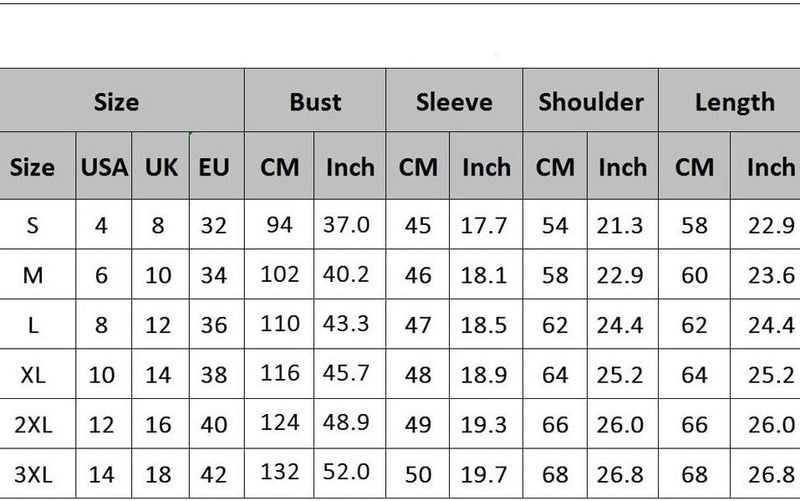Click sleeve inch value 19.3
Image resolution: width=800 pixels, height=501 pixels.
click(484, 424)
